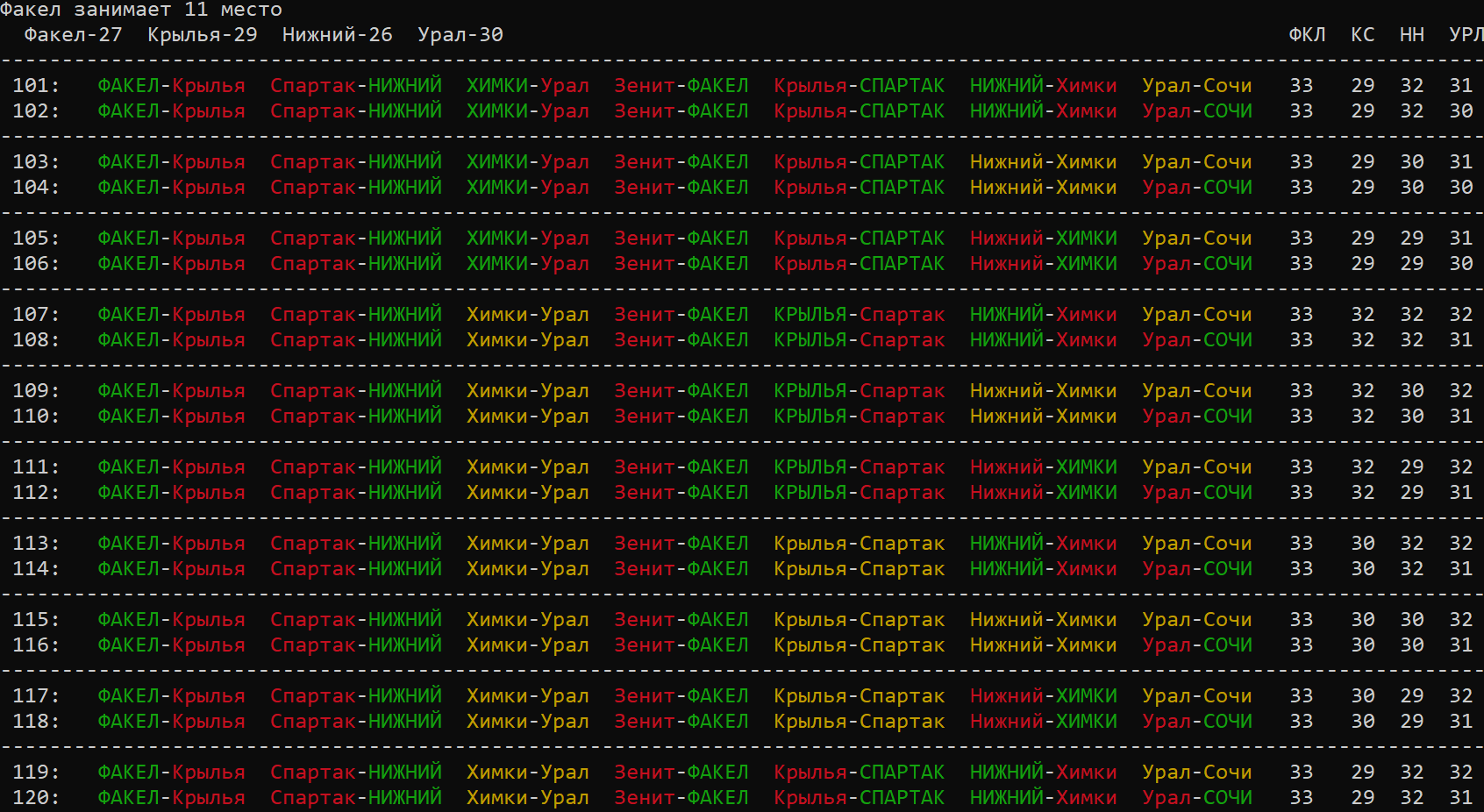Click row number '115:'
This screenshot has height=812, width=1484.
(x=36, y=620)
